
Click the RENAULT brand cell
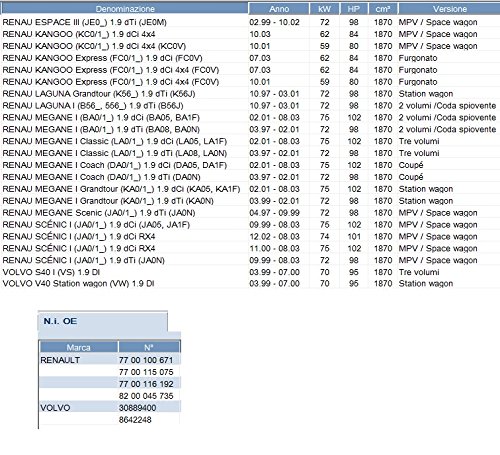point(60,360)
